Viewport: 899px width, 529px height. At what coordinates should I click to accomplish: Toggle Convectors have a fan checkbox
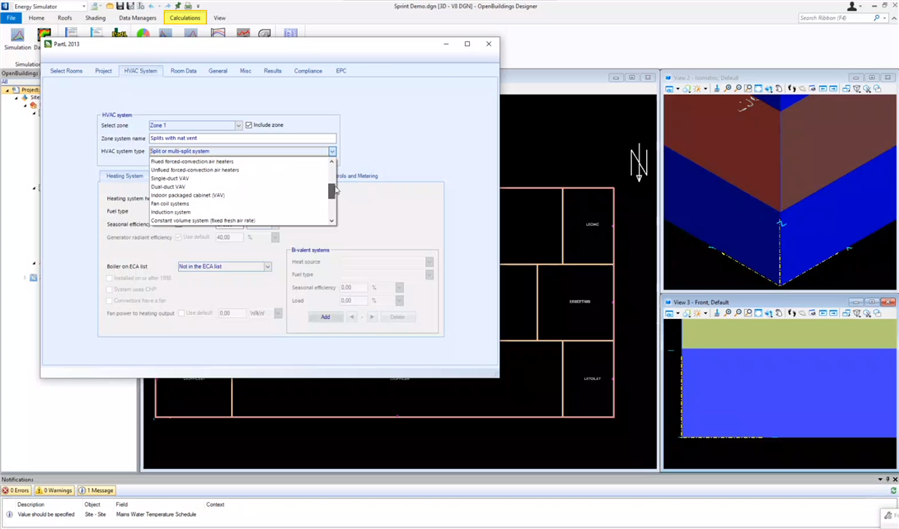click(x=110, y=300)
